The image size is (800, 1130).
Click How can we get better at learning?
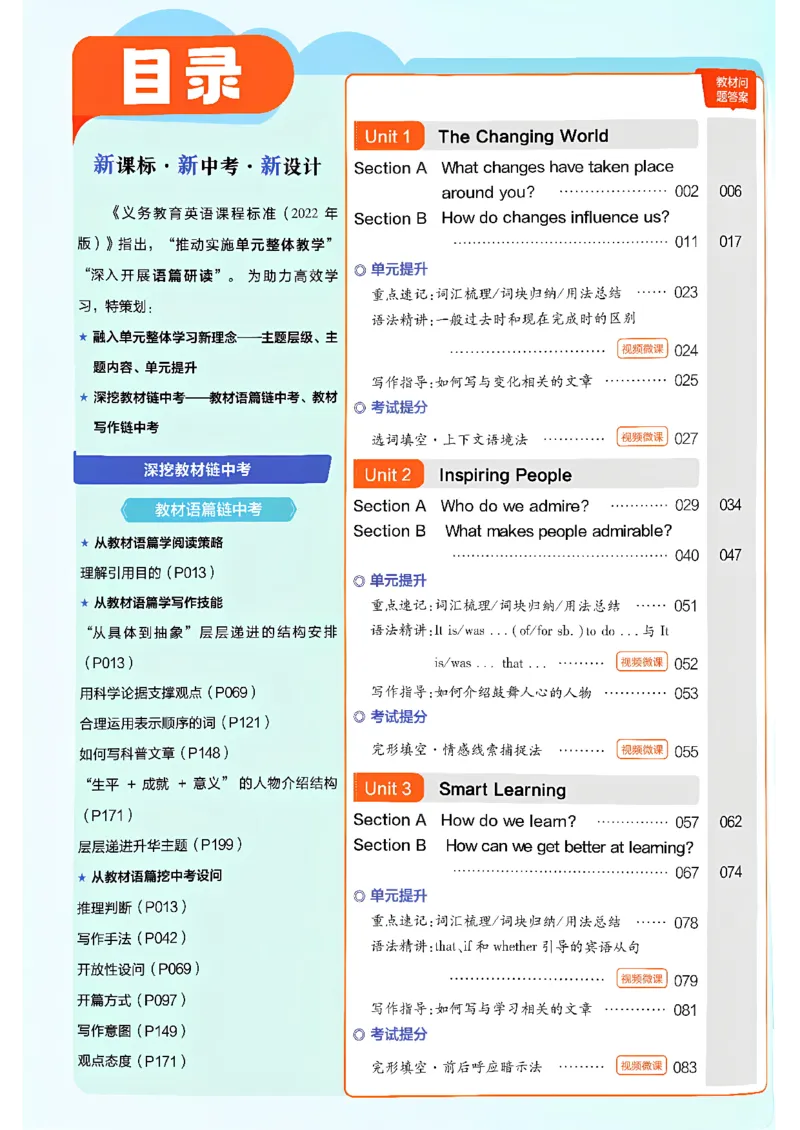coord(569,846)
